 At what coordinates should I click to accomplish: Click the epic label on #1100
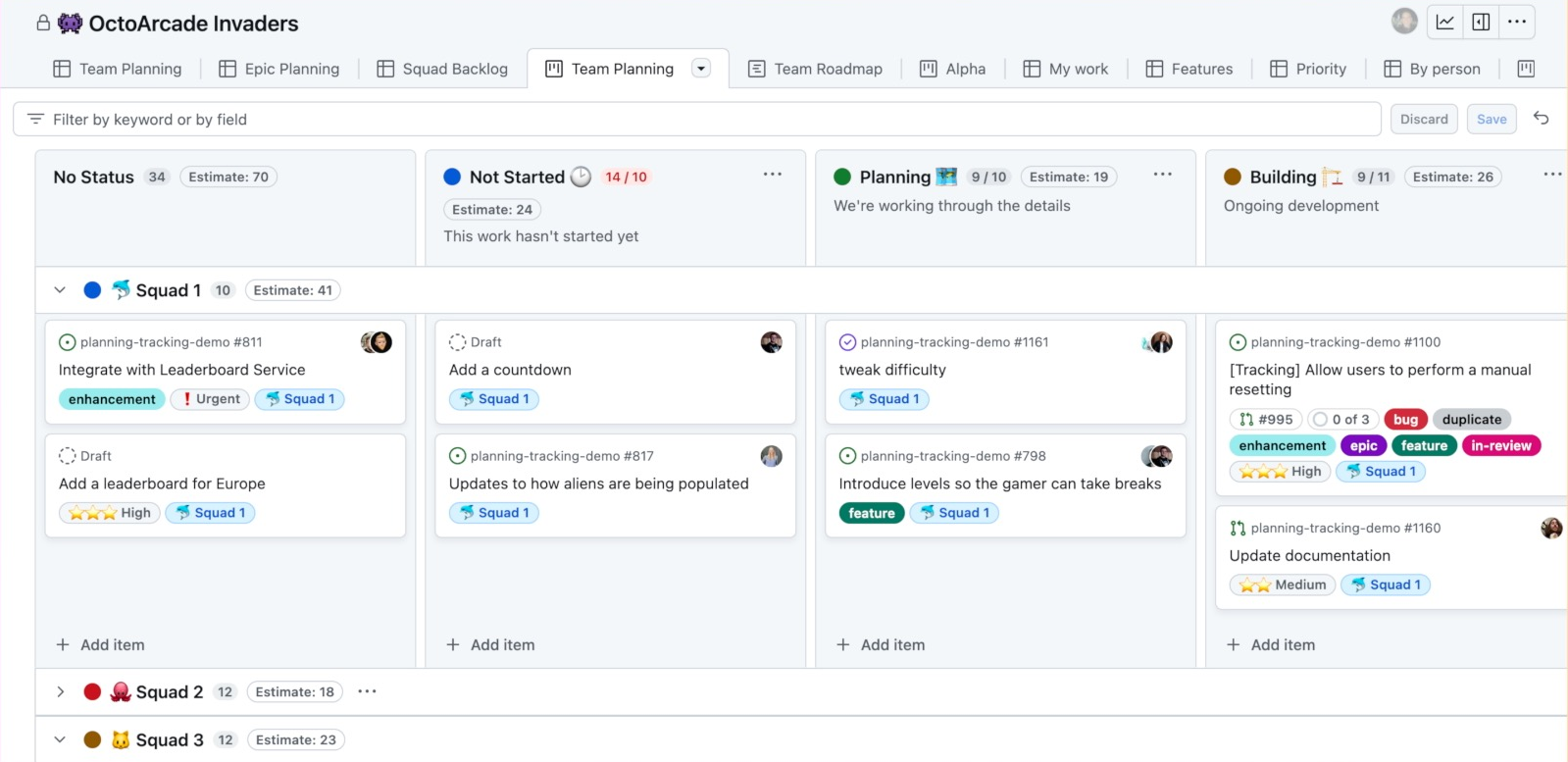click(1363, 445)
